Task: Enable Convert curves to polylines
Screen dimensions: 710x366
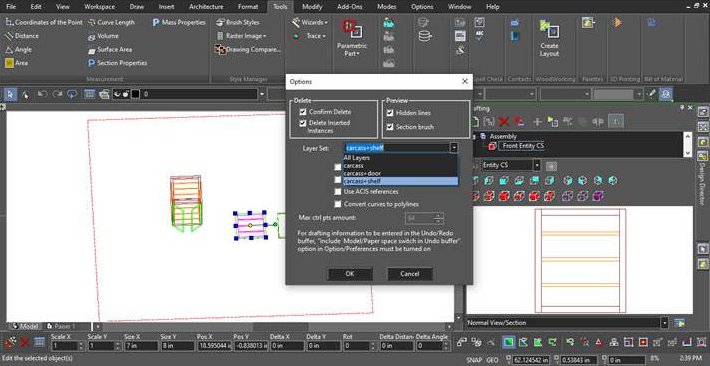Action: point(338,204)
